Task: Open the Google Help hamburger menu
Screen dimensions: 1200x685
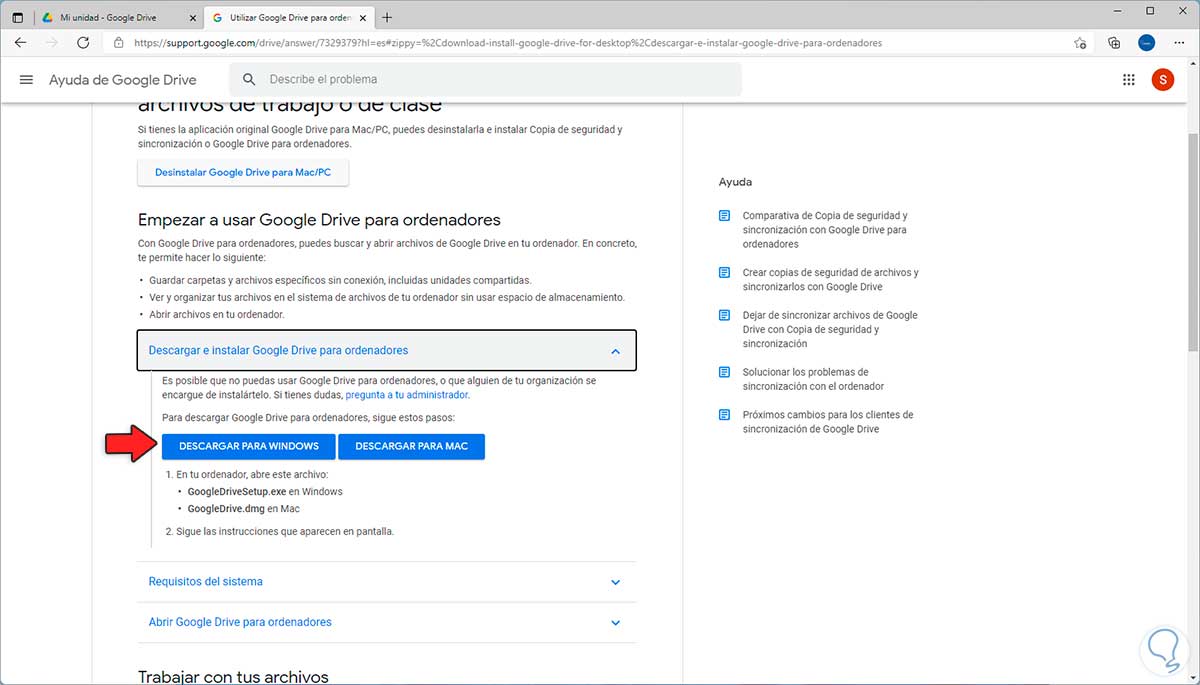Action: click(x=27, y=80)
